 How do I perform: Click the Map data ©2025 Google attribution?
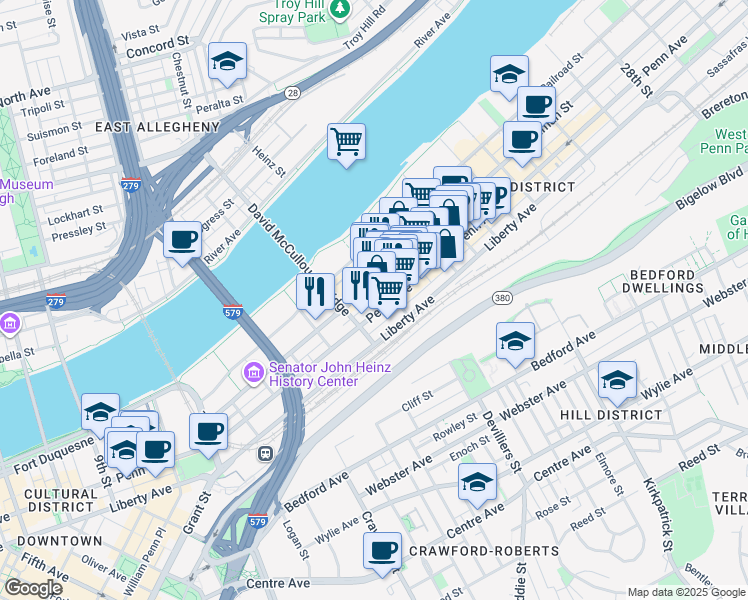coord(687,592)
